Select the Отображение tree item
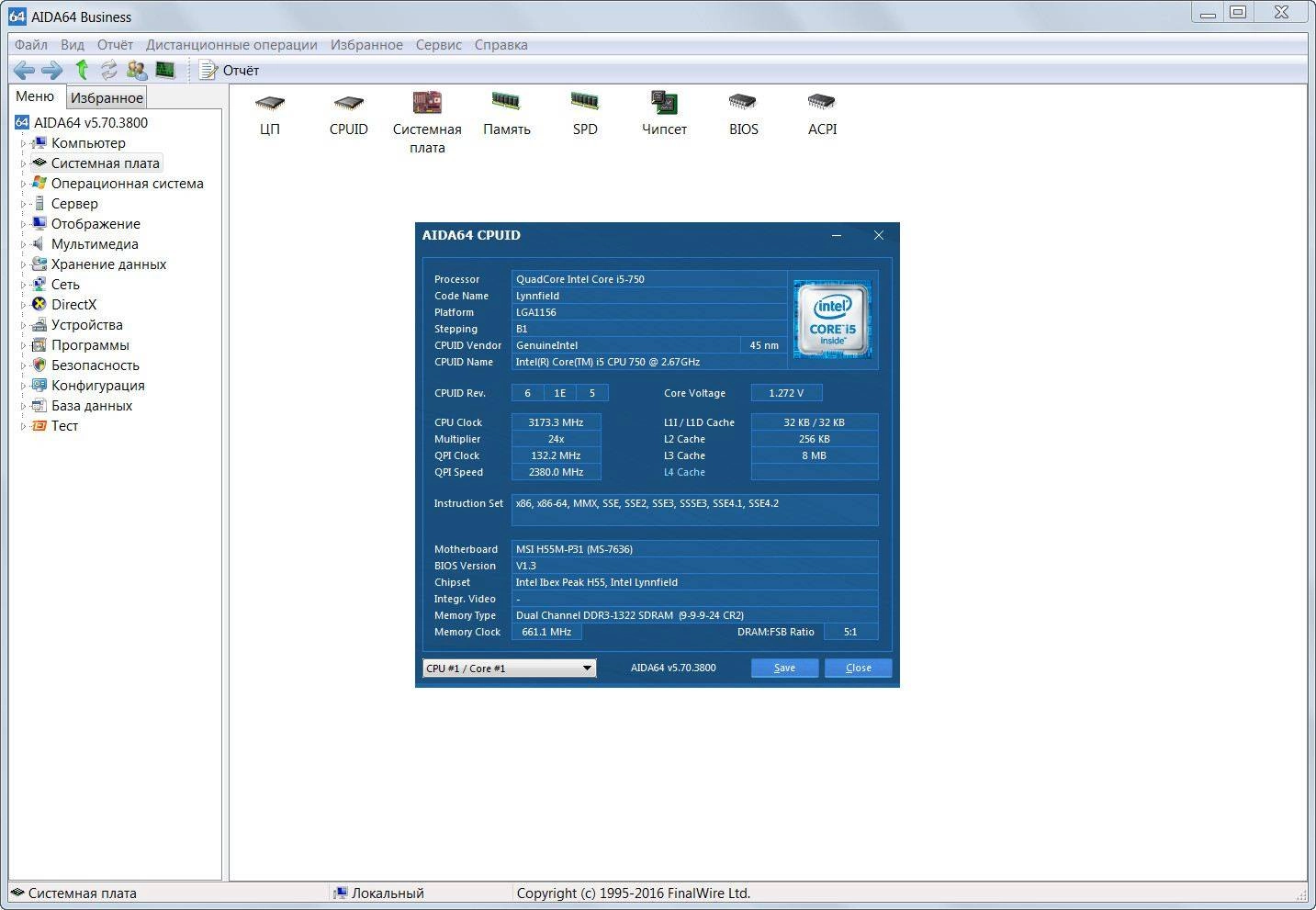This screenshot has height=910, width=1316. pos(96,224)
